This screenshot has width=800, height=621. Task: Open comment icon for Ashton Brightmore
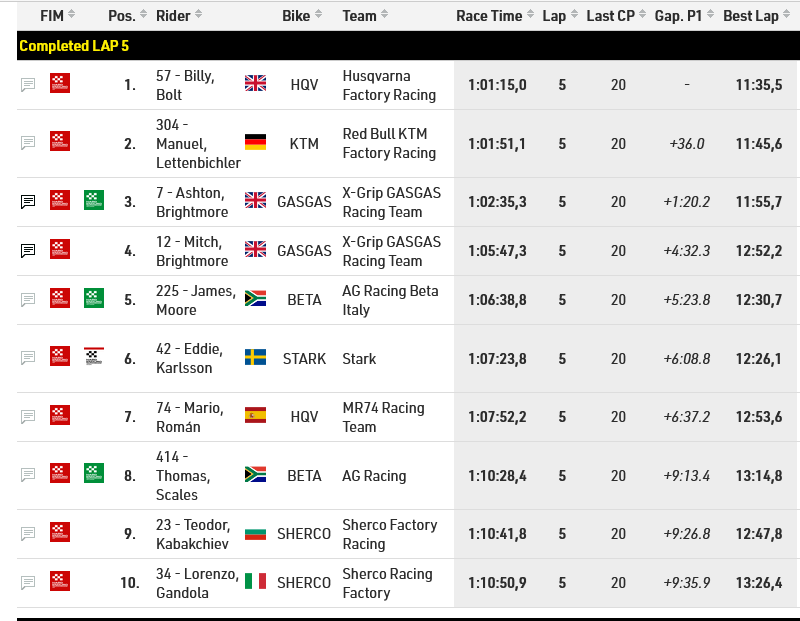[x=28, y=202]
